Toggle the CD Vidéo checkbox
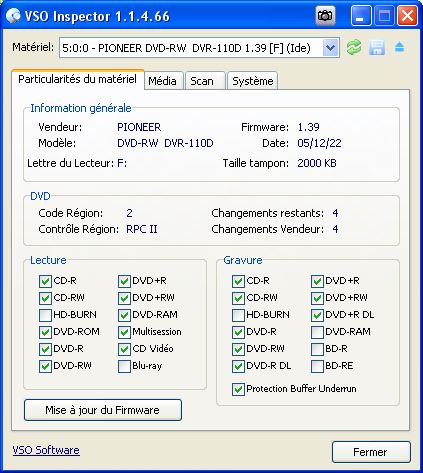Screen dimensions: 423x473 coord(124,349)
